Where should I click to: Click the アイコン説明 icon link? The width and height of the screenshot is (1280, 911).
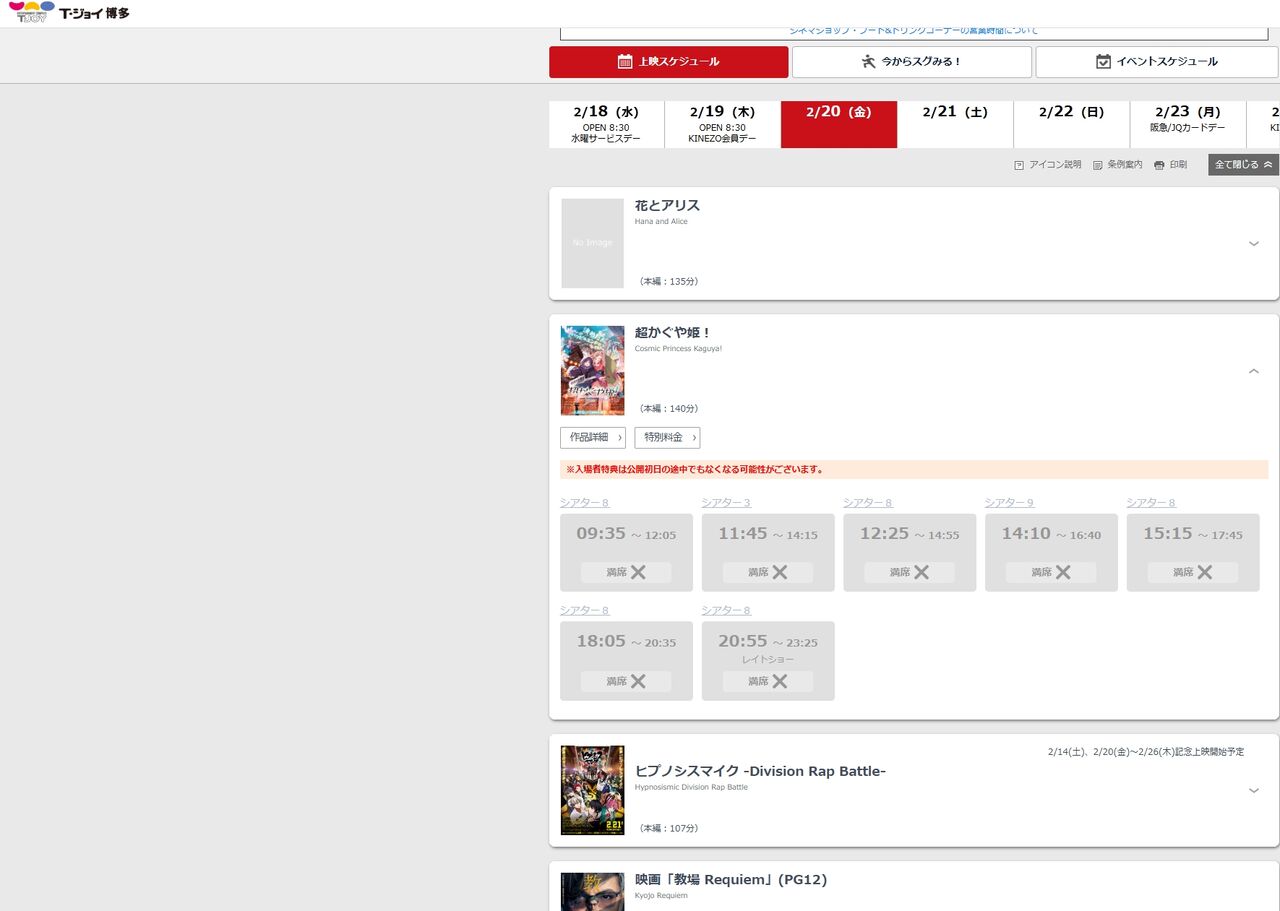click(x=1047, y=165)
